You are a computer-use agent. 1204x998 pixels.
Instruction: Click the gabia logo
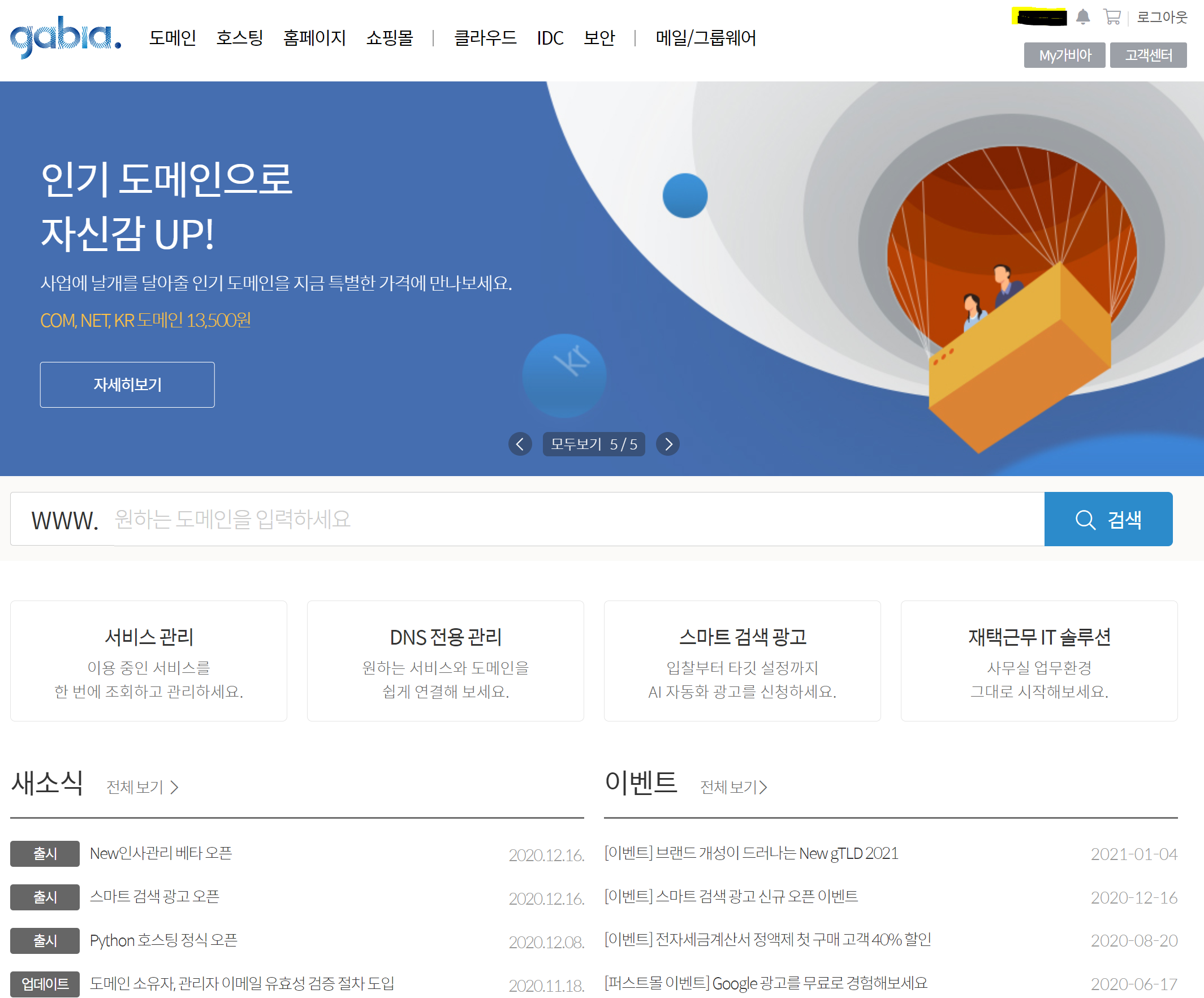click(63, 37)
